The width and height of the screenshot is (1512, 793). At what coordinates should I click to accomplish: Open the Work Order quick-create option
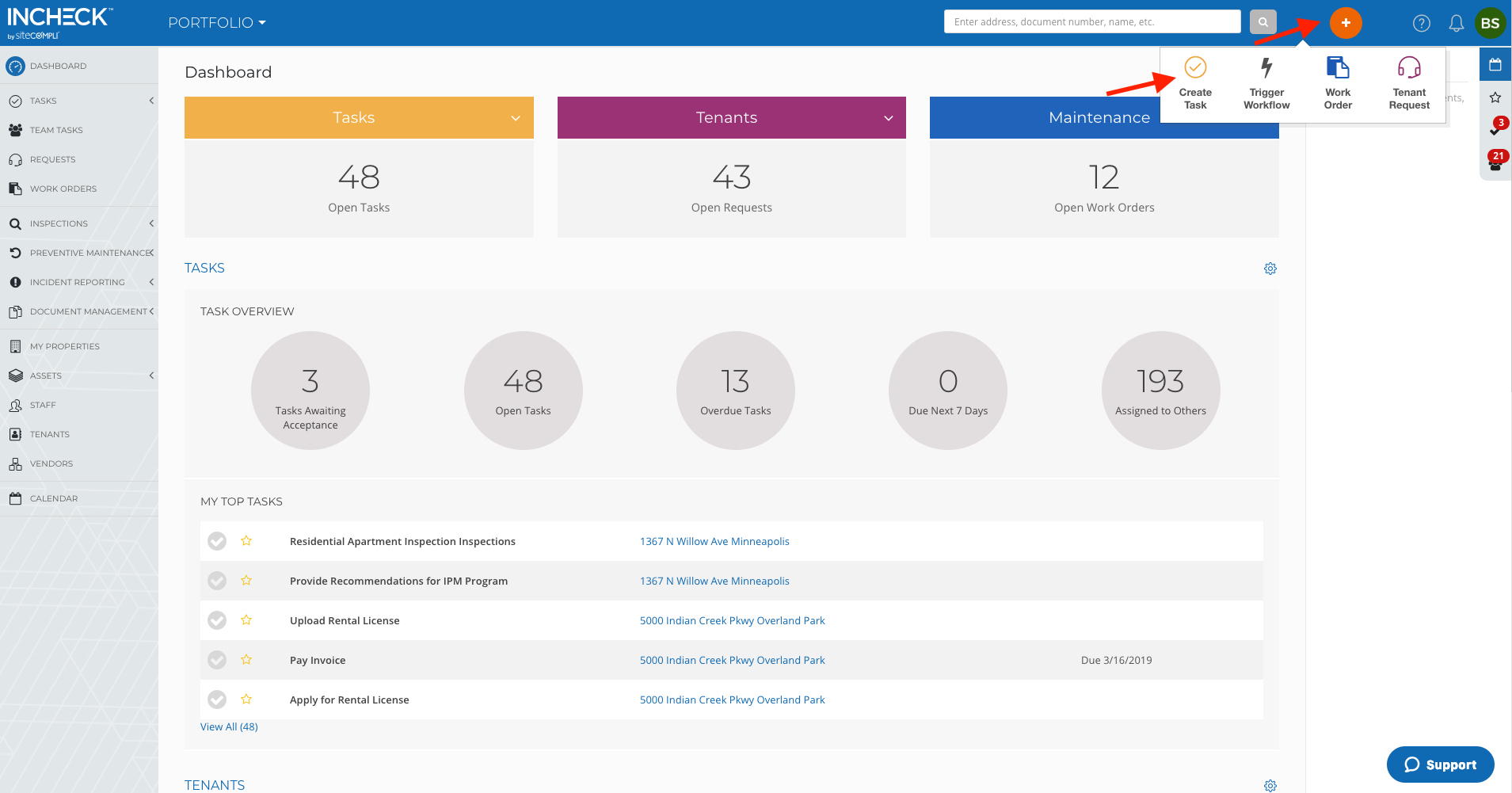click(1337, 68)
